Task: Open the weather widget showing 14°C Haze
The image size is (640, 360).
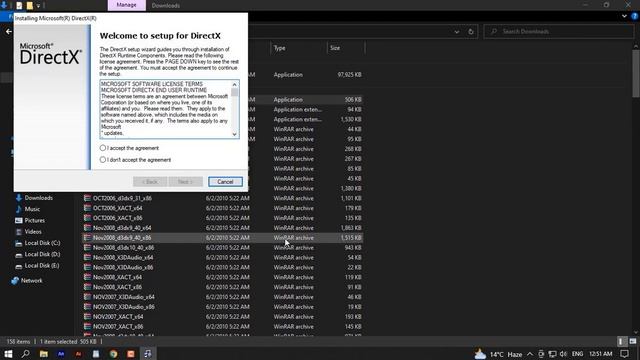Action: click(x=498, y=354)
